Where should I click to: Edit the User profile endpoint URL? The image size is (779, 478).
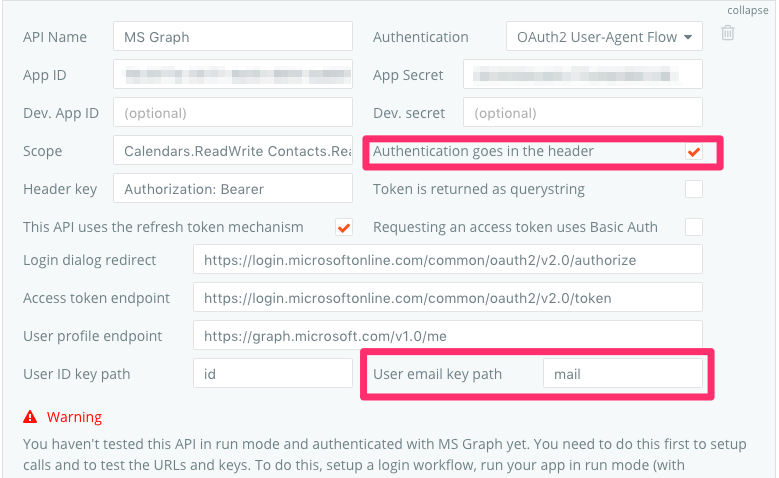pos(448,335)
